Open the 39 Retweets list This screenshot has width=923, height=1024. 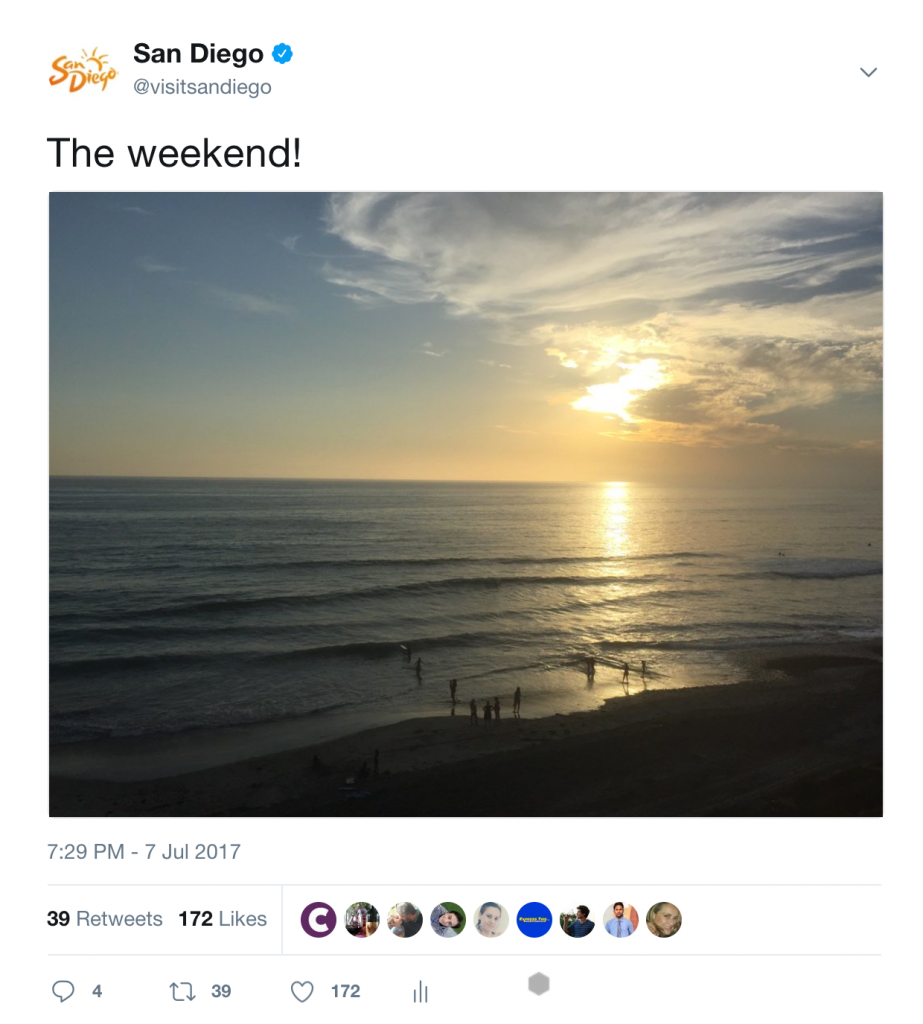[105, 919]
